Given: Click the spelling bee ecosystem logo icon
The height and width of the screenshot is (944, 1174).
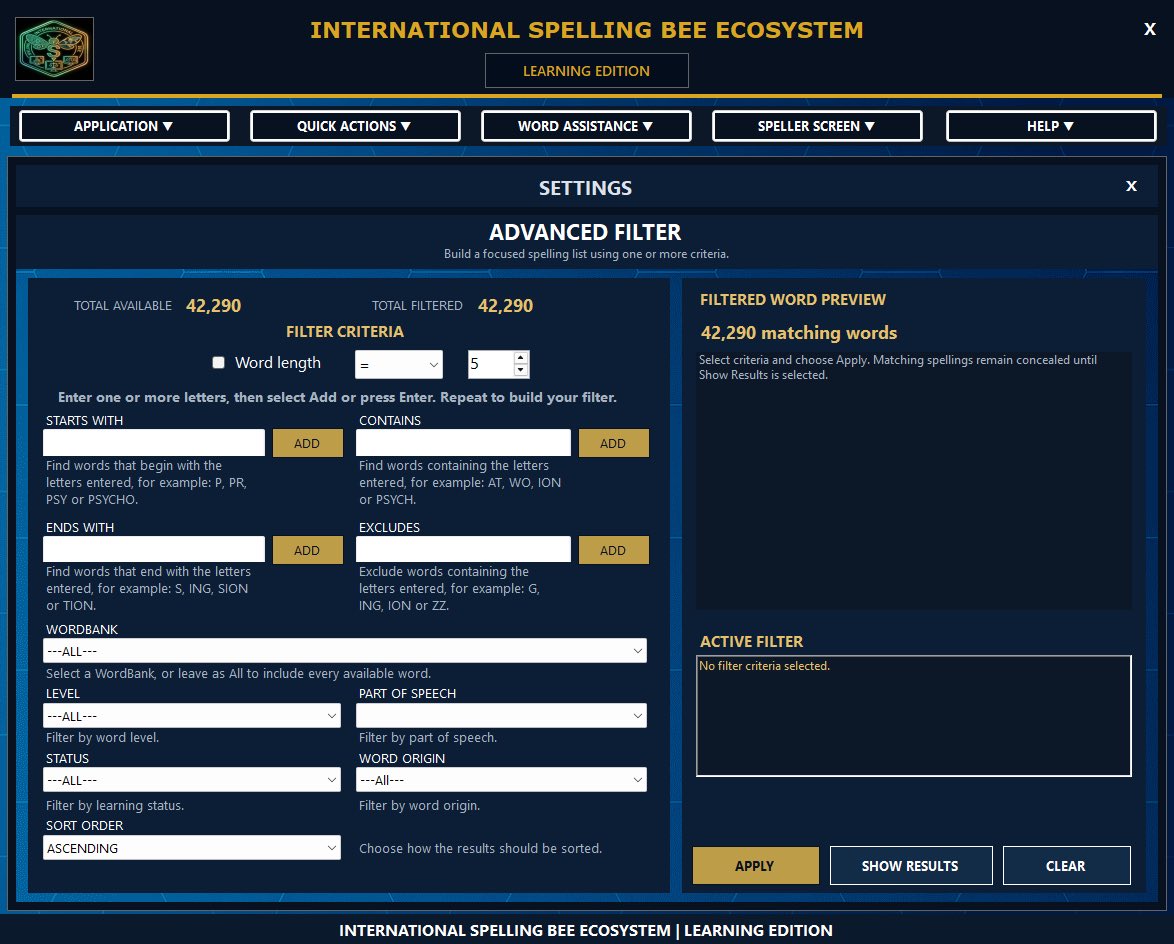Looking at the screenshot, I should click(55, 49).
